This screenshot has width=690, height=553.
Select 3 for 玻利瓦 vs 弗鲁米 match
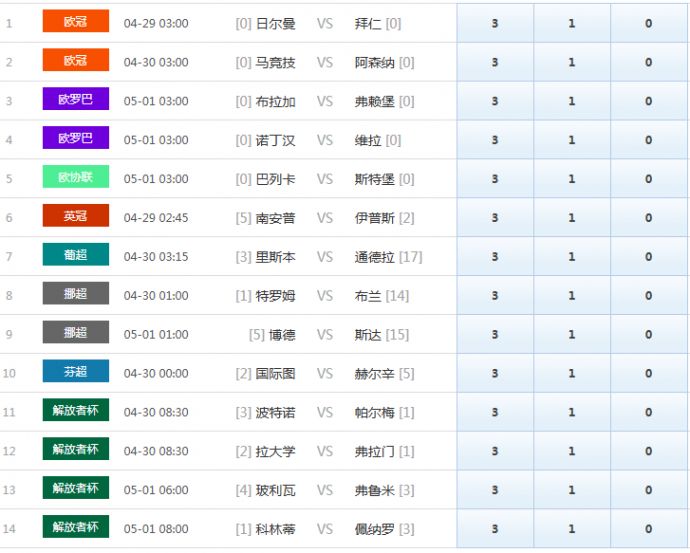tap(495, 490)
